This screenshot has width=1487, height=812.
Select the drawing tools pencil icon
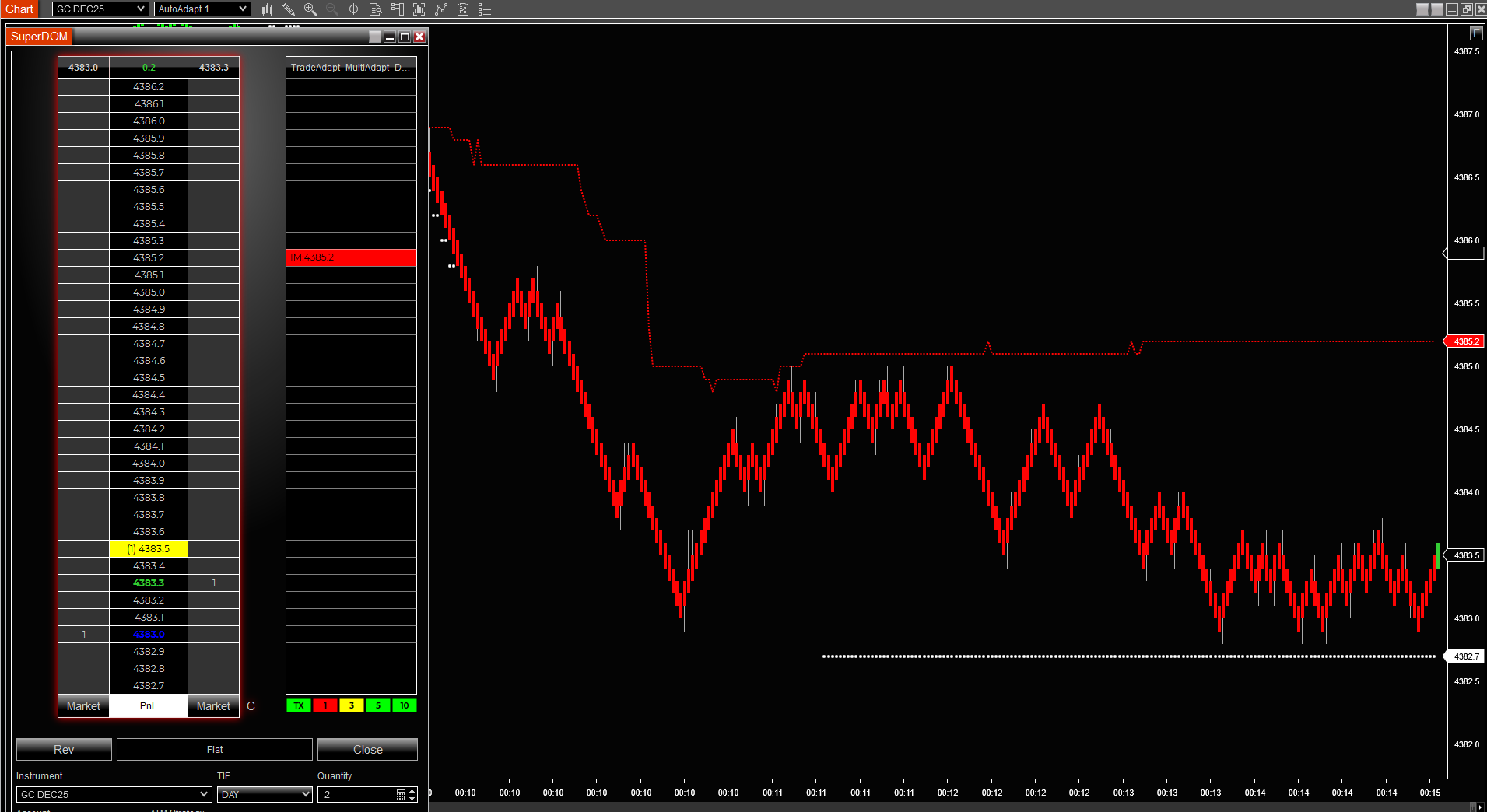point(289,9)
